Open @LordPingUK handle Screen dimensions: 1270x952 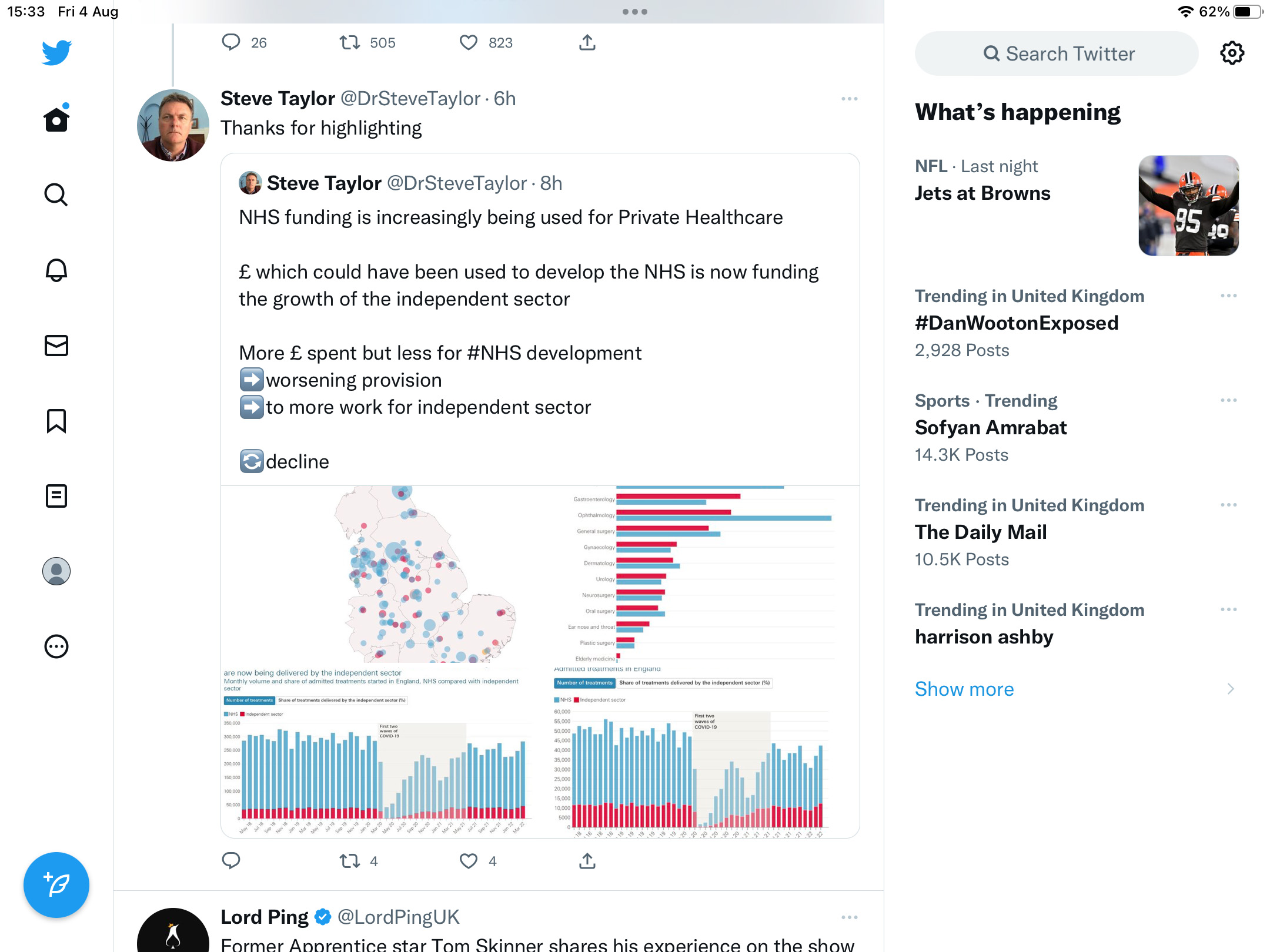399,917
